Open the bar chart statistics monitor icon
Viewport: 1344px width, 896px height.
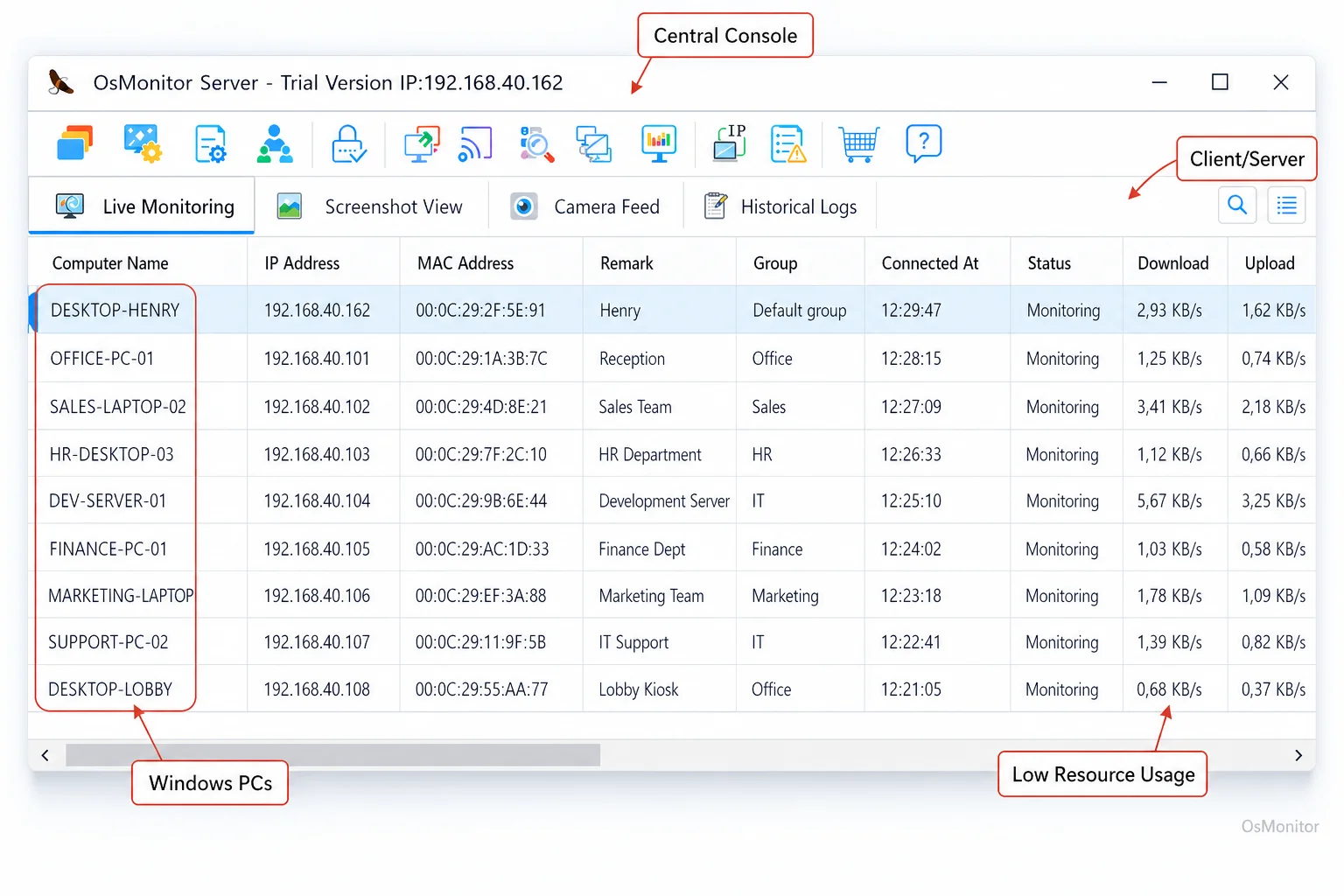pos(659,143)
